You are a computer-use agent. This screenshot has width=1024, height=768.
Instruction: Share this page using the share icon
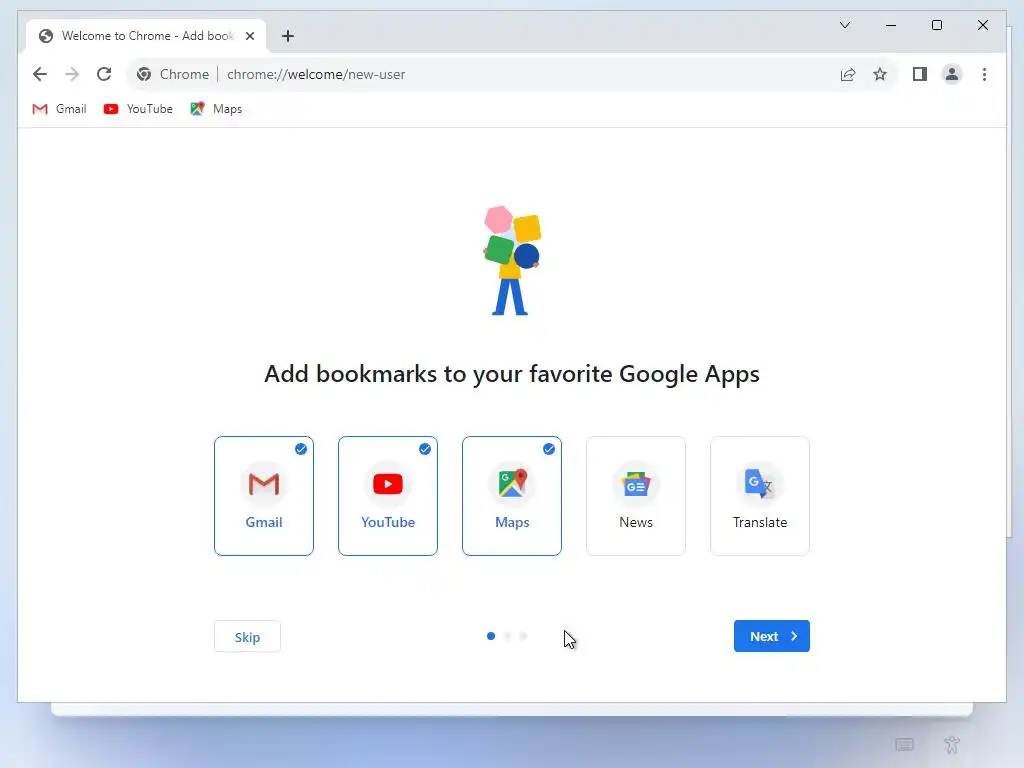click(x=848, y=74)
